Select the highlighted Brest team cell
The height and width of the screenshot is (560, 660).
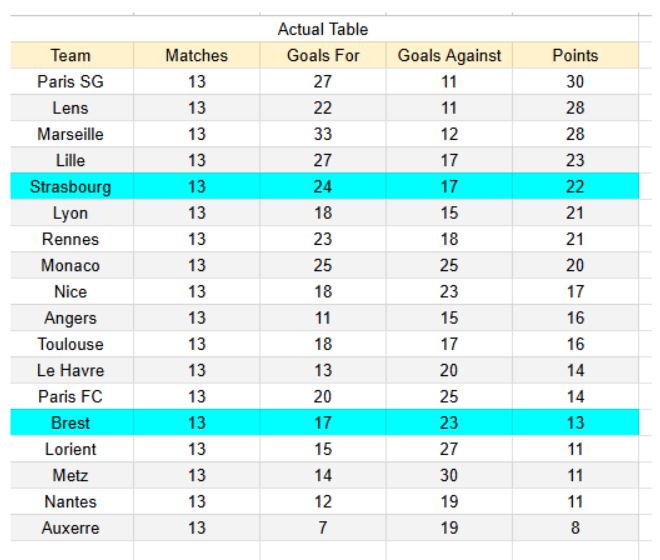point(70,423)
